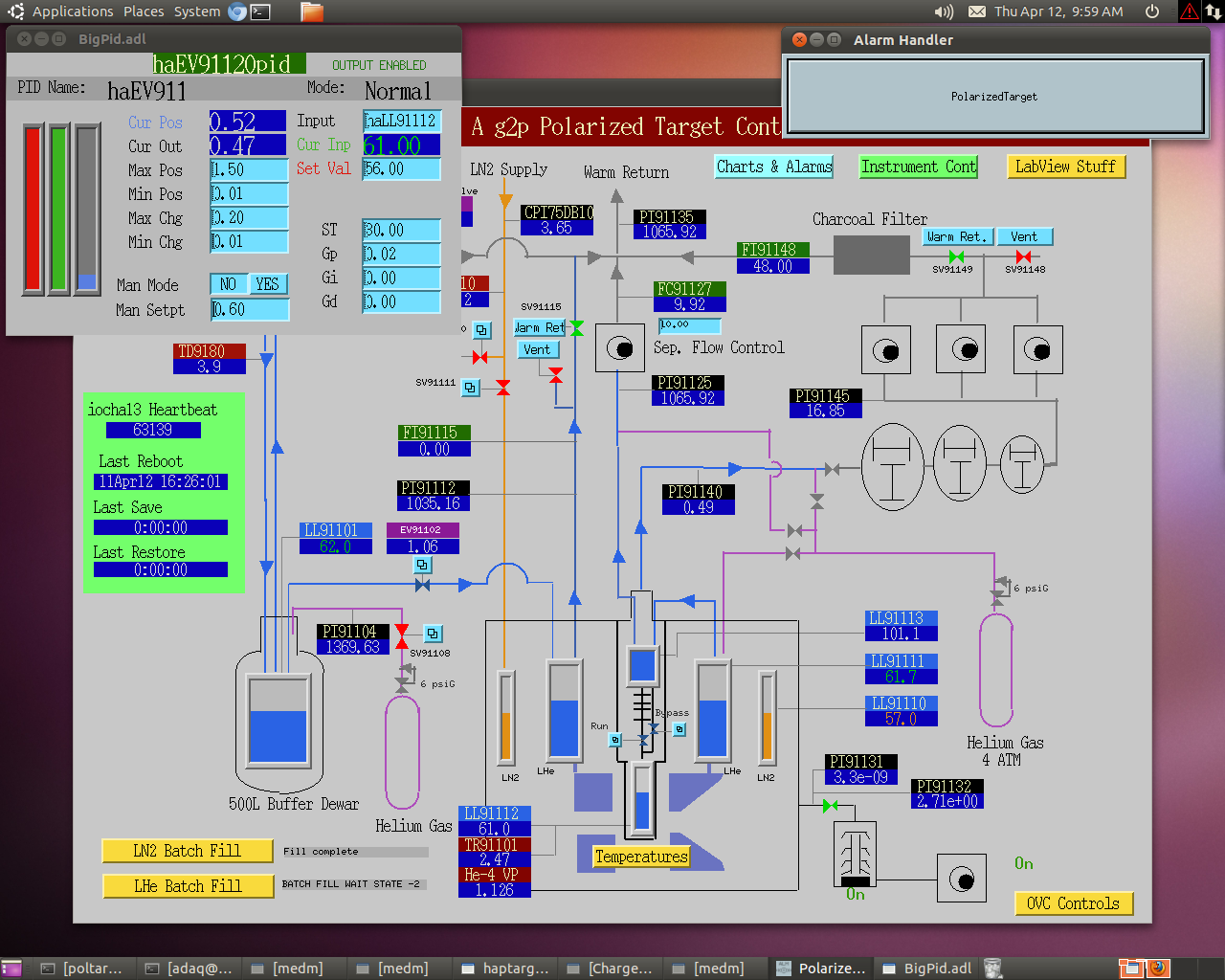The image size is (1225, 980).
Task: Click Warm Ret. button beside Charcoal Filter
Action: click(x=958, y=236)
